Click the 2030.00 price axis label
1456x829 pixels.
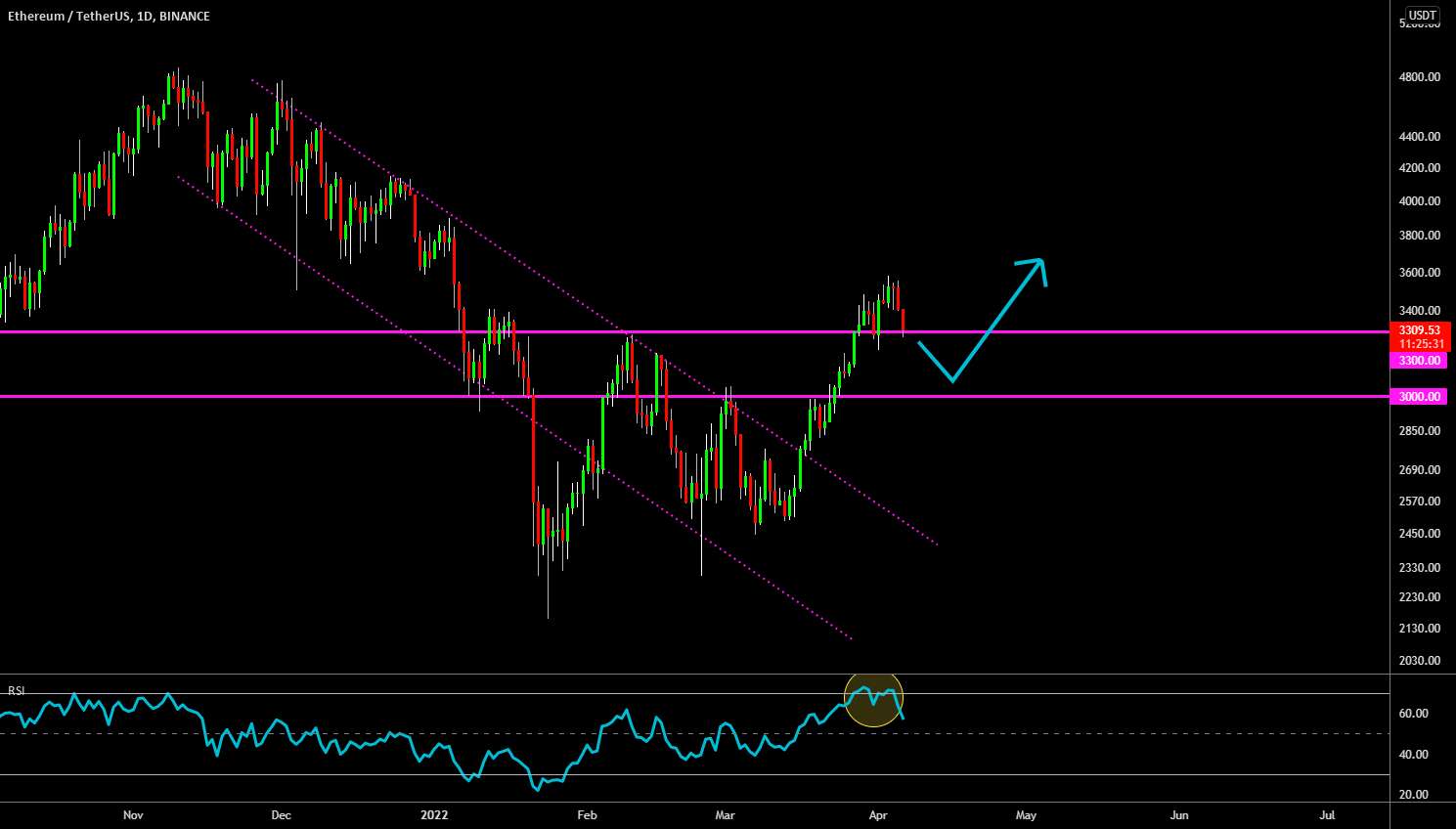[x=1420, y=661]
